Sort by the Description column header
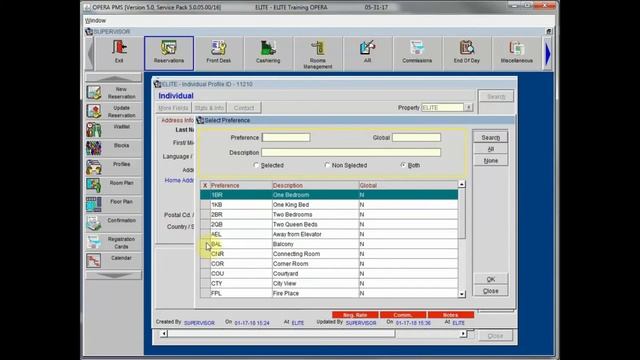 pos(315,185)
